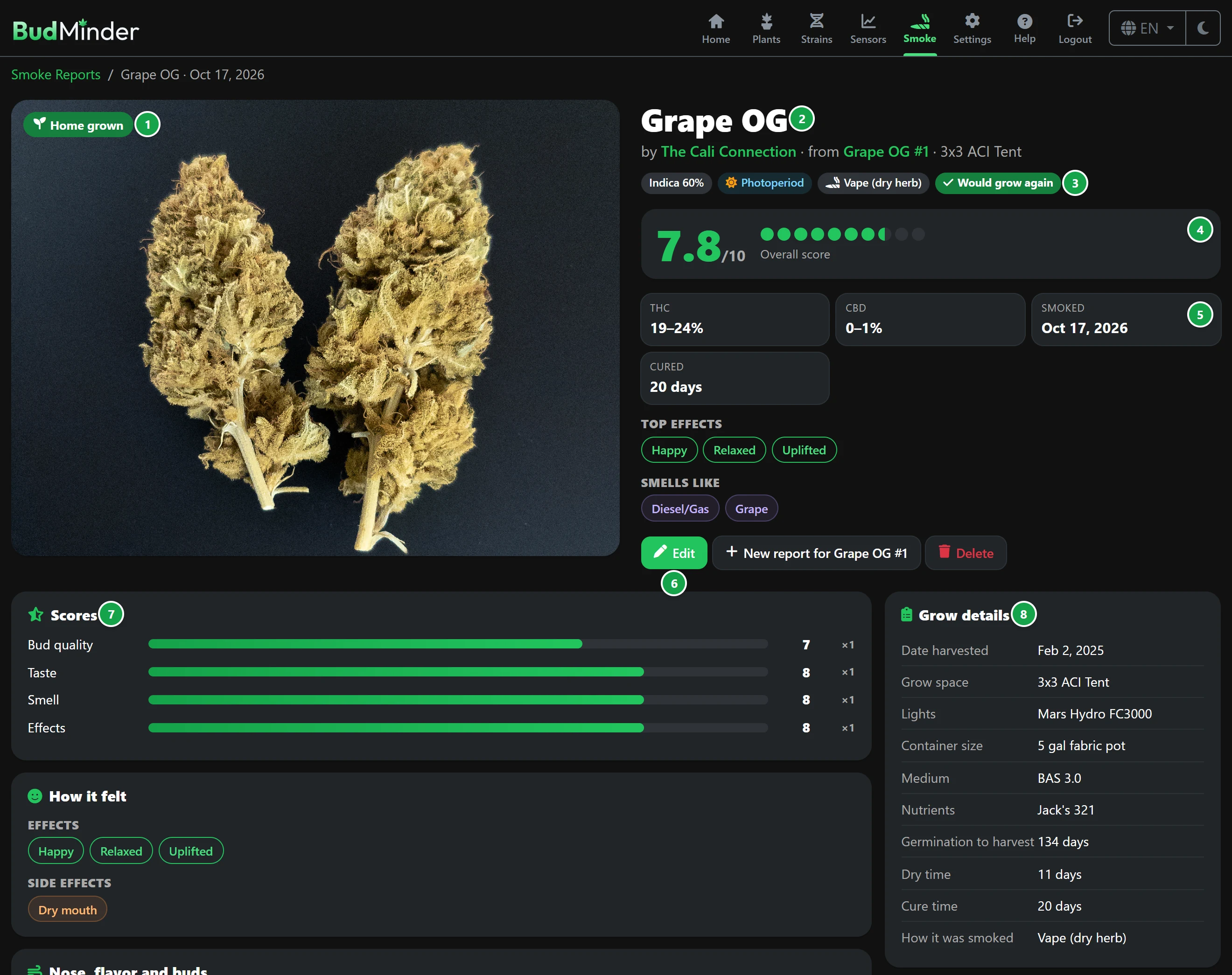
Task: Click the Dry mouth side effect chip
Action: [67, 909]
